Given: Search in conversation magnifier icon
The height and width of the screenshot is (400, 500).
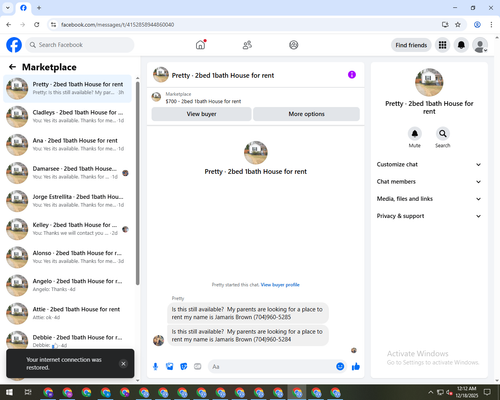Looking at the screenshot, I should [443, 134].
